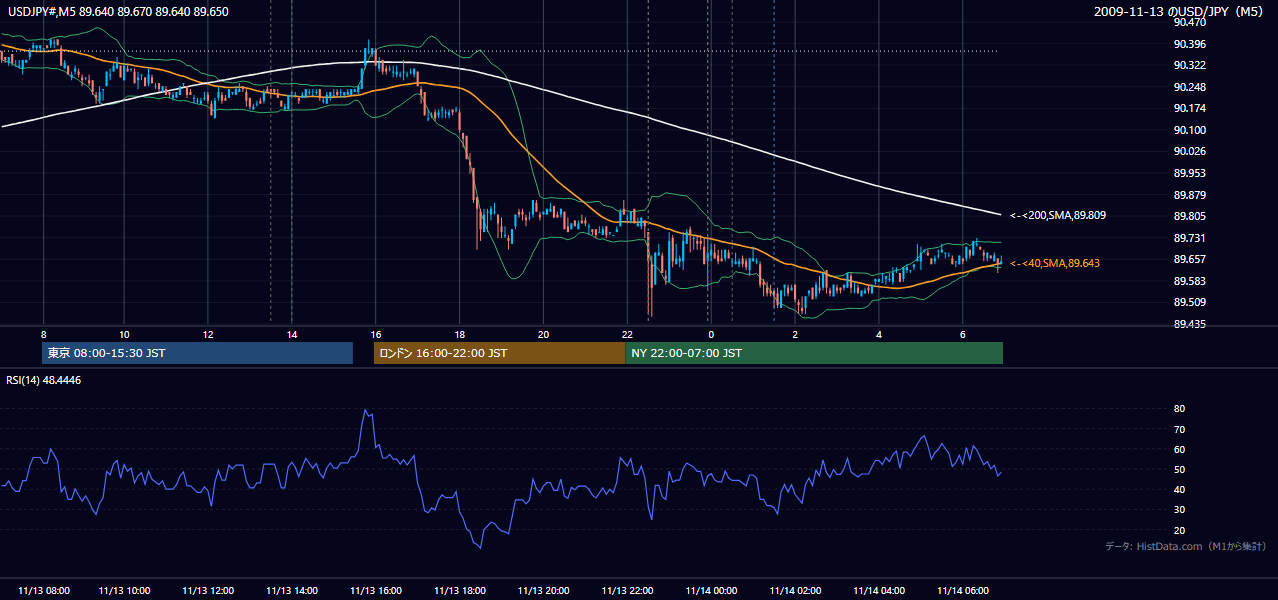Click bottom time label 11/13 20:00
This screenshot has width=1278, height=600.
[543, 591]
